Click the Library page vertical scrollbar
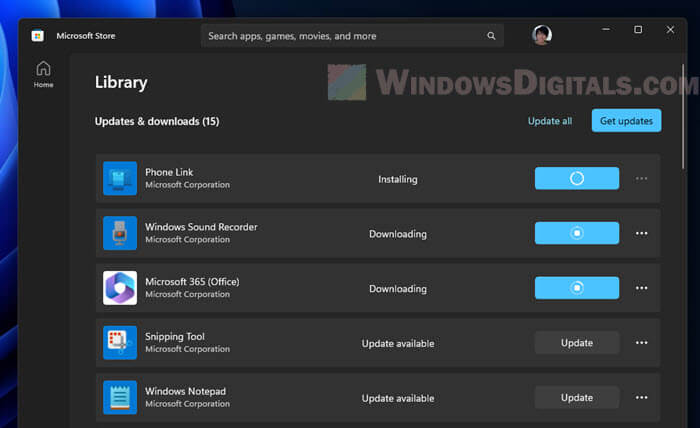 click(x=683, y=117)
